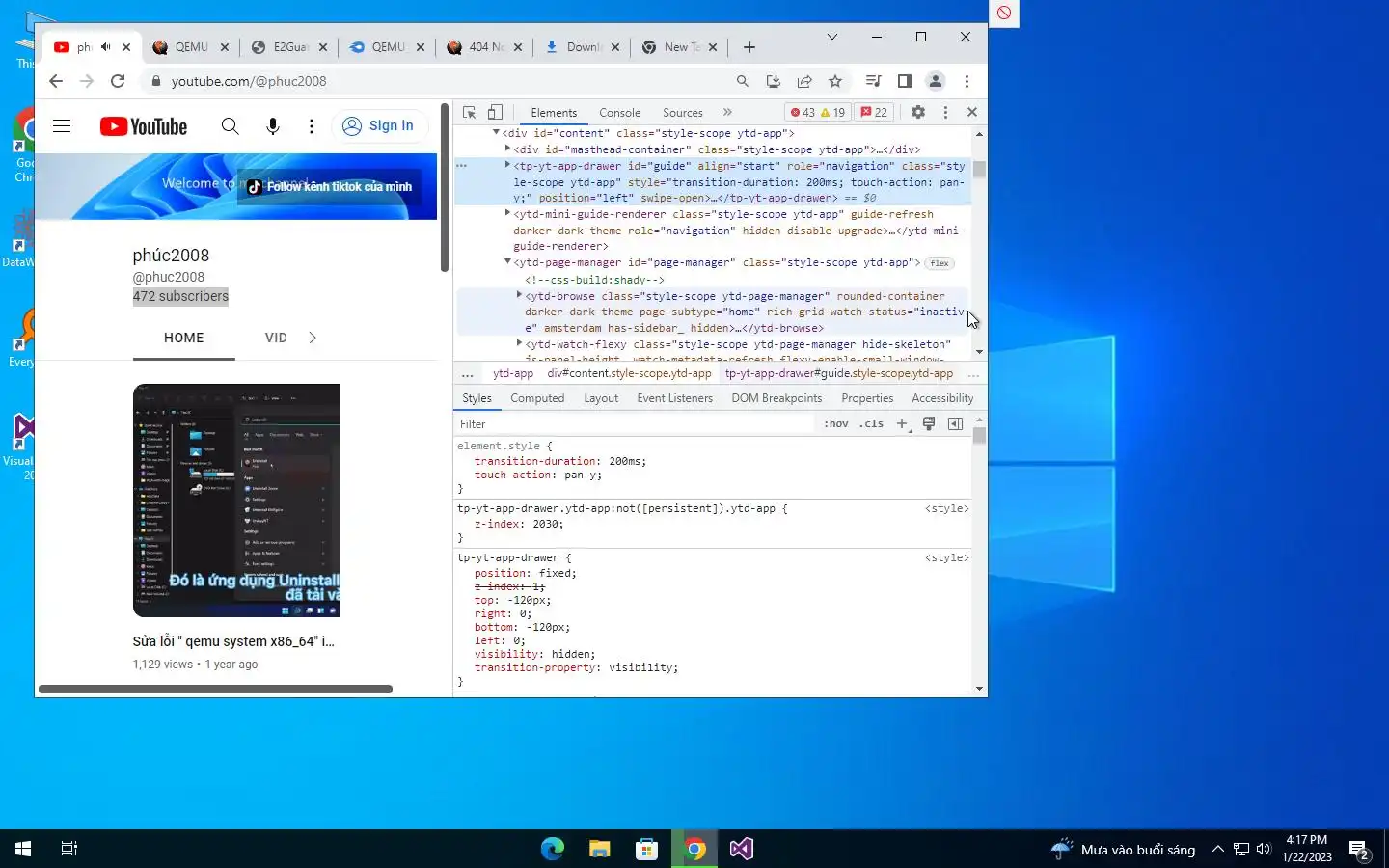Switch to the New Tab tab

click(x=679, y=47)
